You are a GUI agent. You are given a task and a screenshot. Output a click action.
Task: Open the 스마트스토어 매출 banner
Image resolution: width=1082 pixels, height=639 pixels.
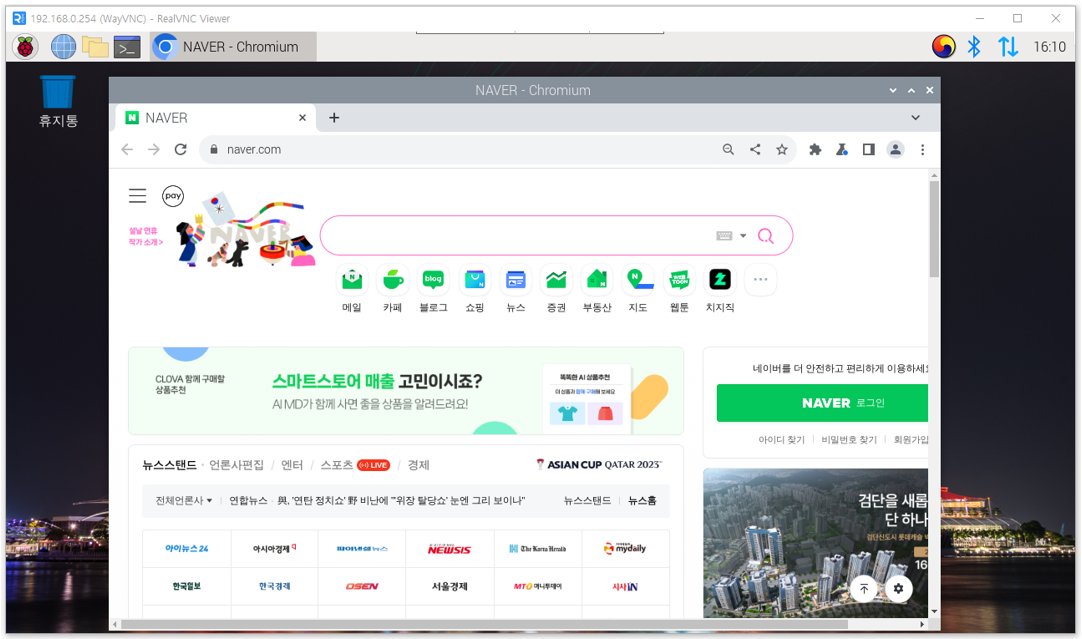coord(406,391)
